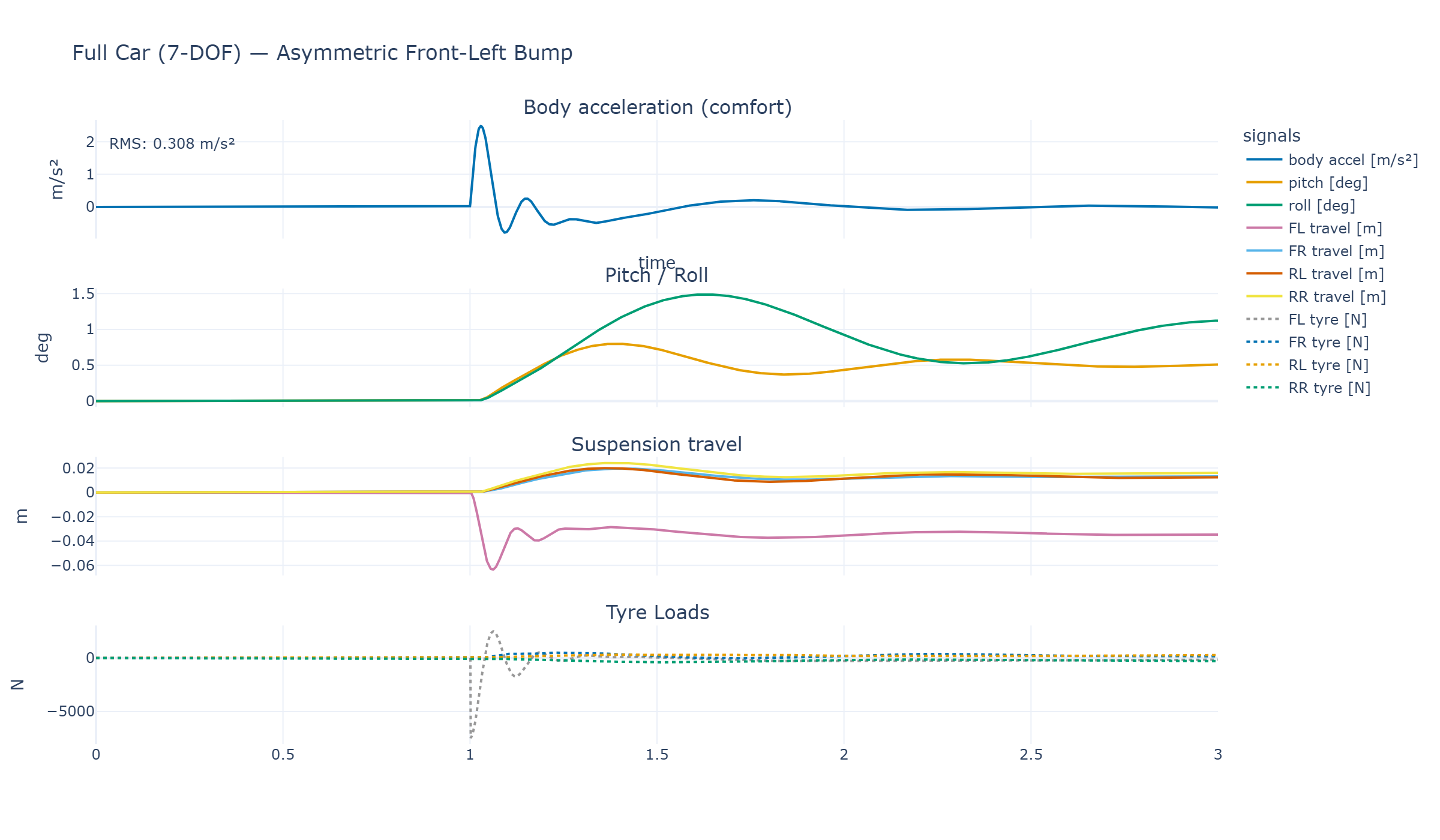The image size is (1440, 840).
Task: Toggle FR tyre [N] legend entry
Action: click(x=1307, y=342)
